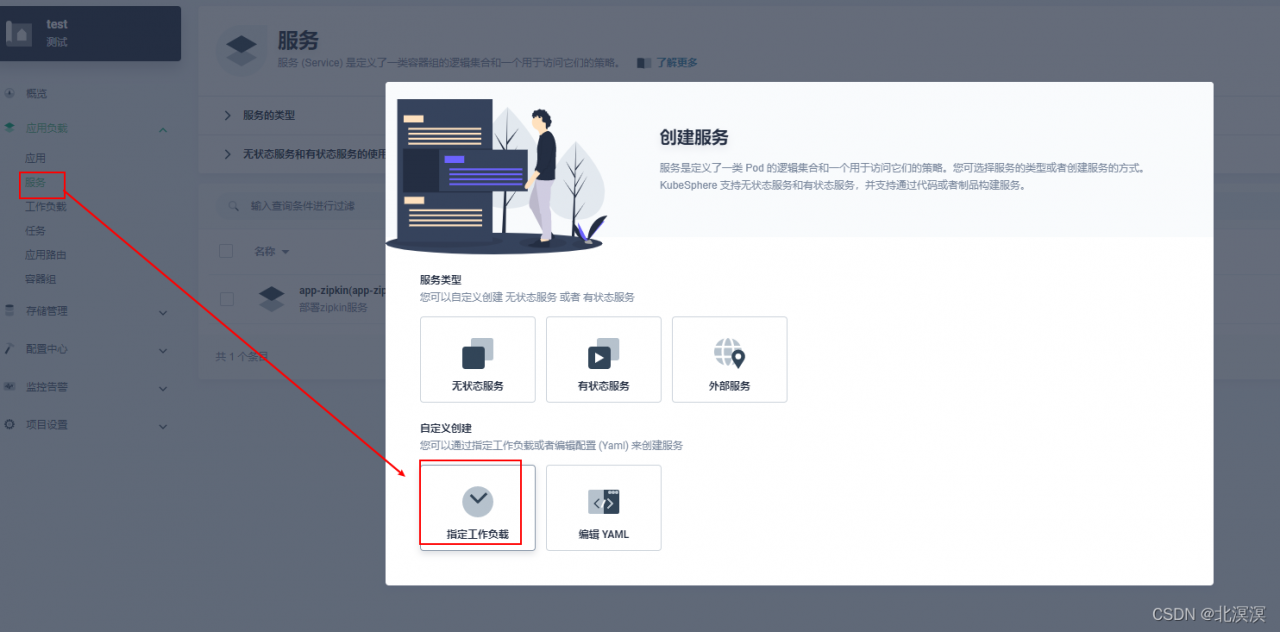Toggle the select-all checkbox in table header
The height and width of the screenshot is (632, 1280).
(226, 251)
